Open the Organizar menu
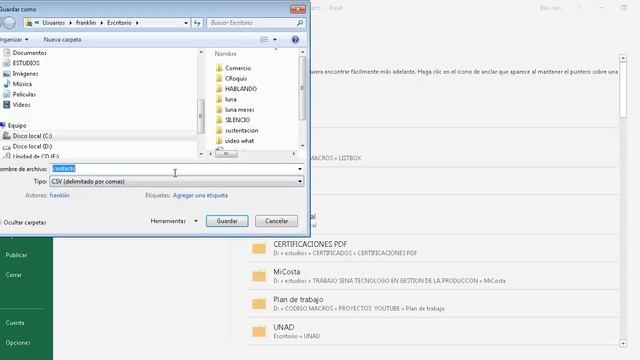Screen dimensions: 640x360 click(14, 40)
